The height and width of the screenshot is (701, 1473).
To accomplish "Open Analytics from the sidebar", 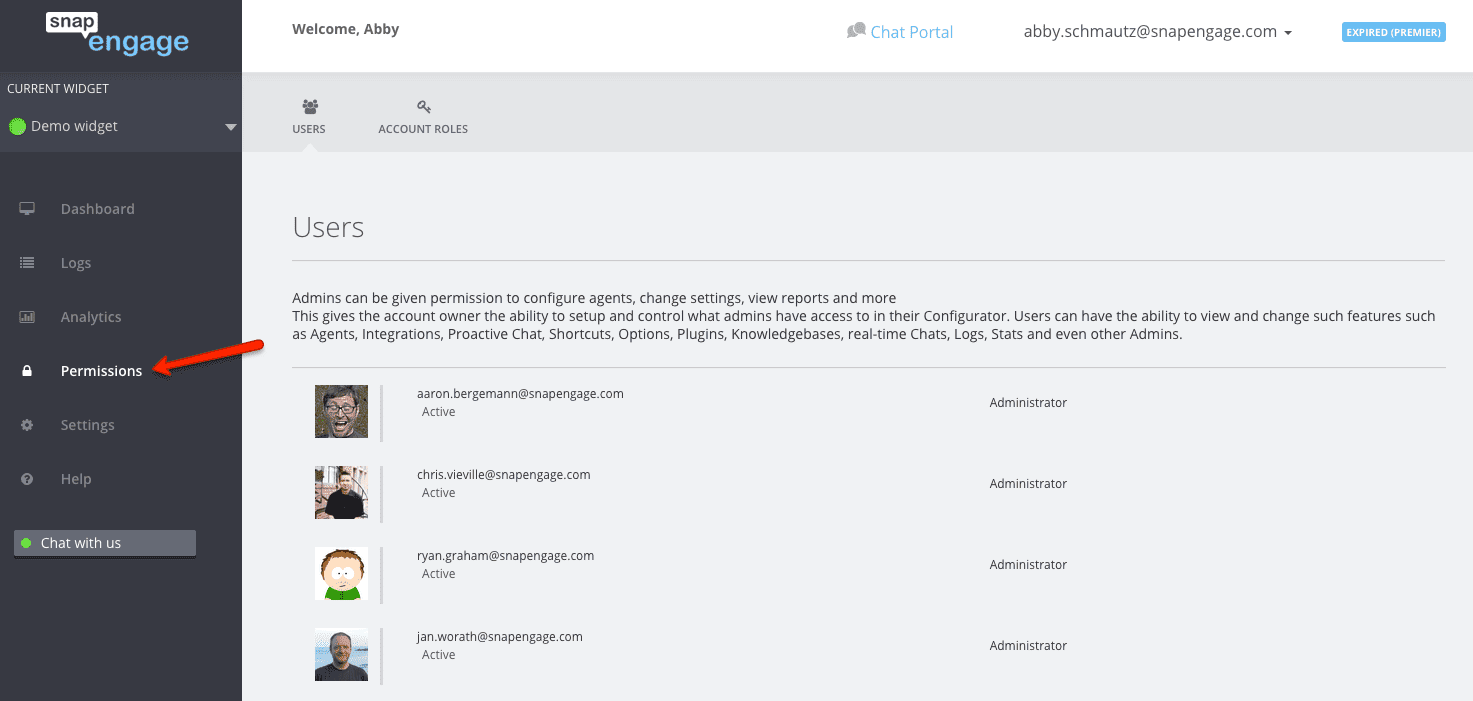I will coord(90,317).
